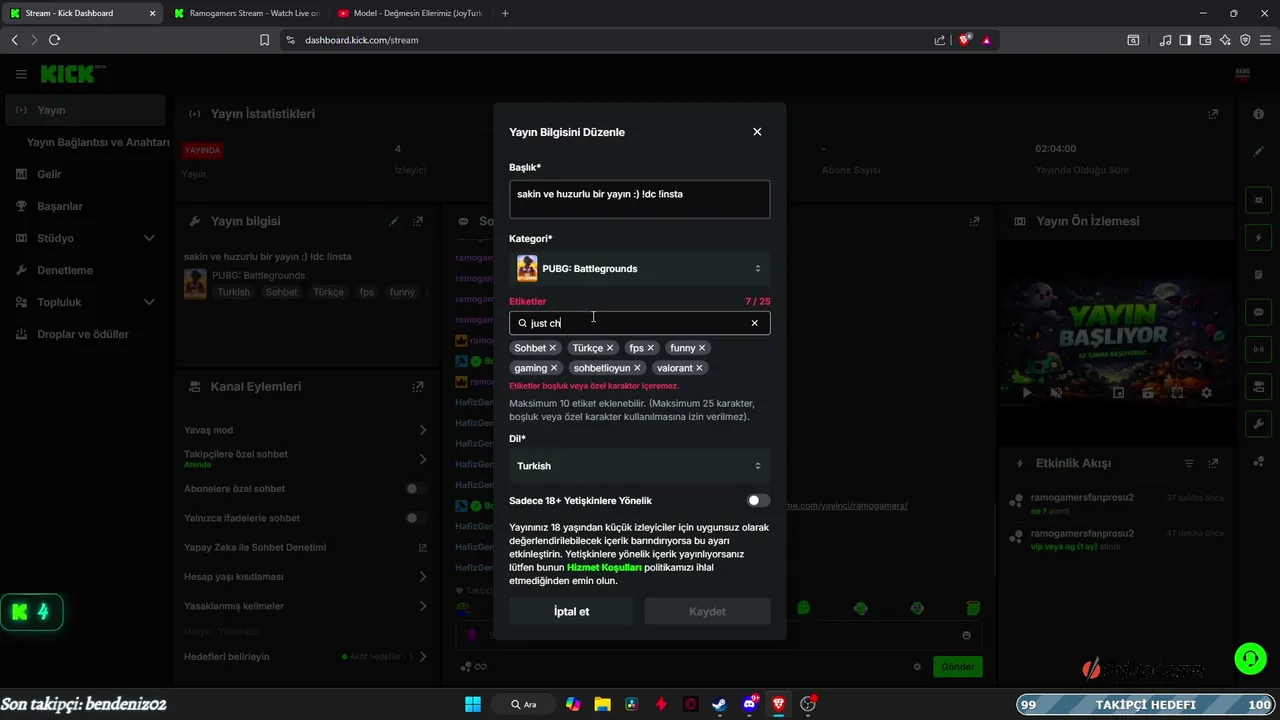Open the green support chat bubble
This screenshot has width=1280, height=720.
(x=1250, y=658)
